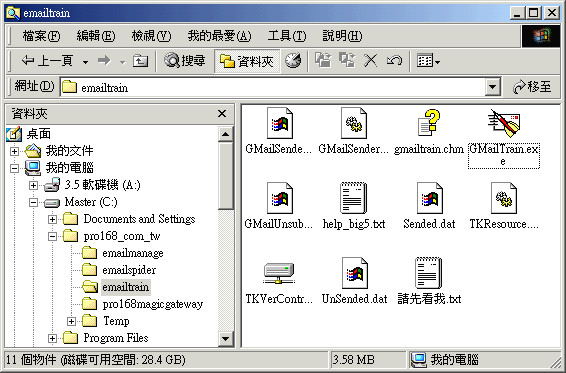The width and height of the screenshot is (566, 373).
Task: Toggle the 資料夾 folders pane button
Action: click(247, 61)
